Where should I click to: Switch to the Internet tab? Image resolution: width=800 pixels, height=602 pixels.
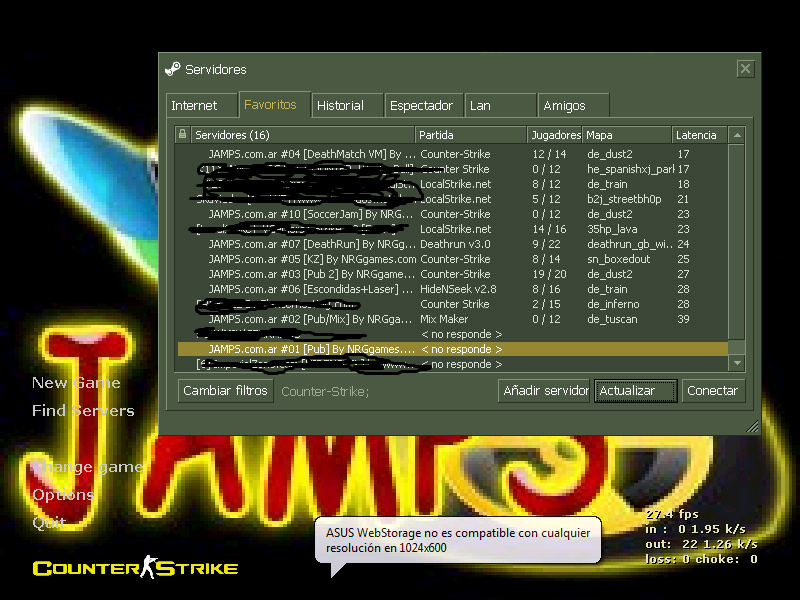point(202,106)
